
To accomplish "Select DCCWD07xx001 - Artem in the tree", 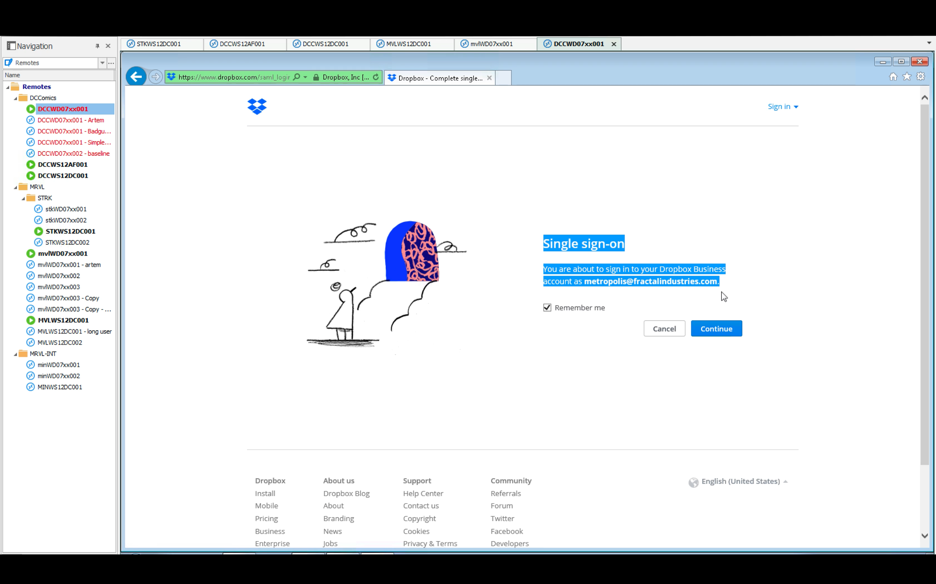I will tap(70, 120).
